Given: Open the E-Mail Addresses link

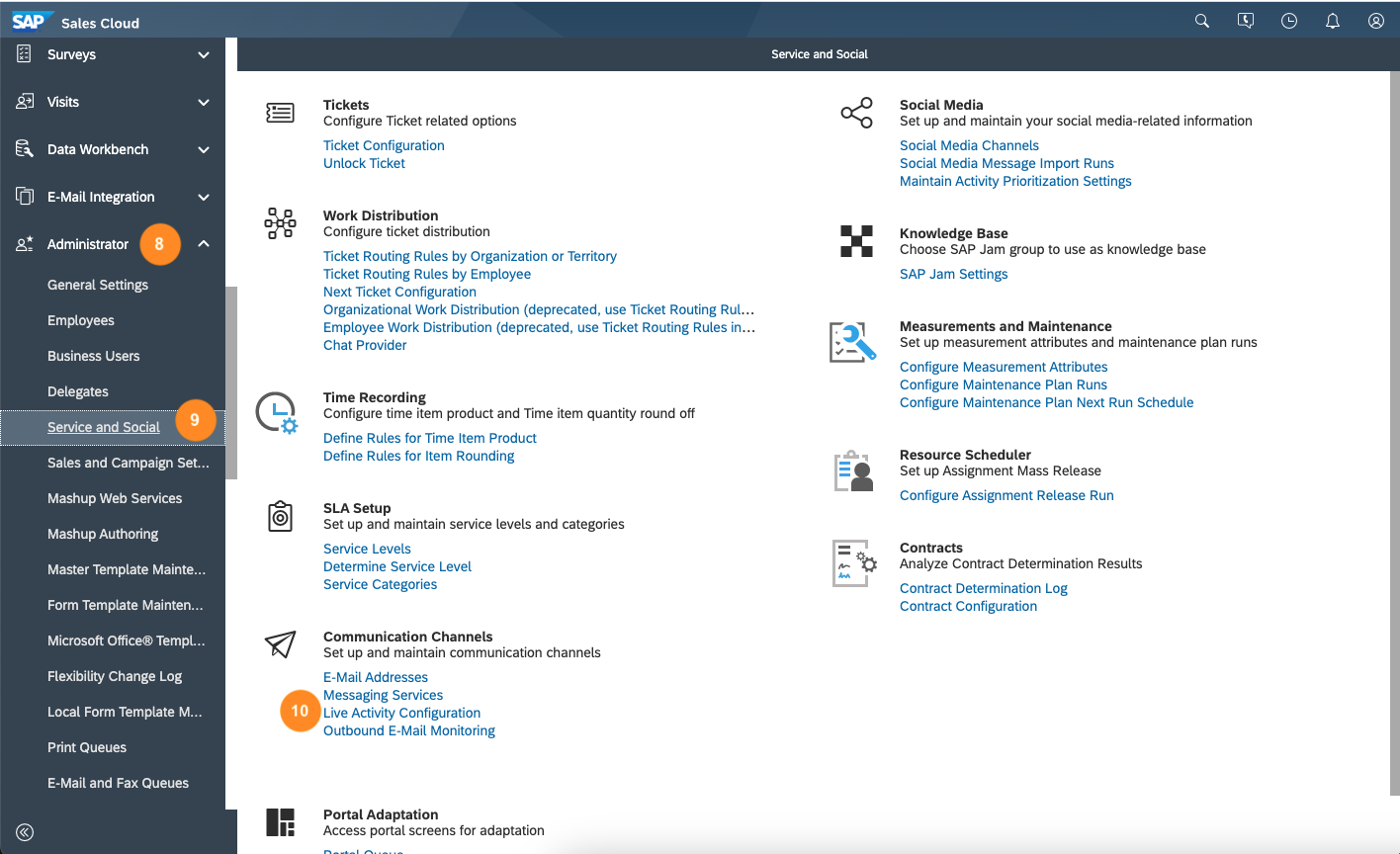Looking at the screenshot, I should click(376, 677).
